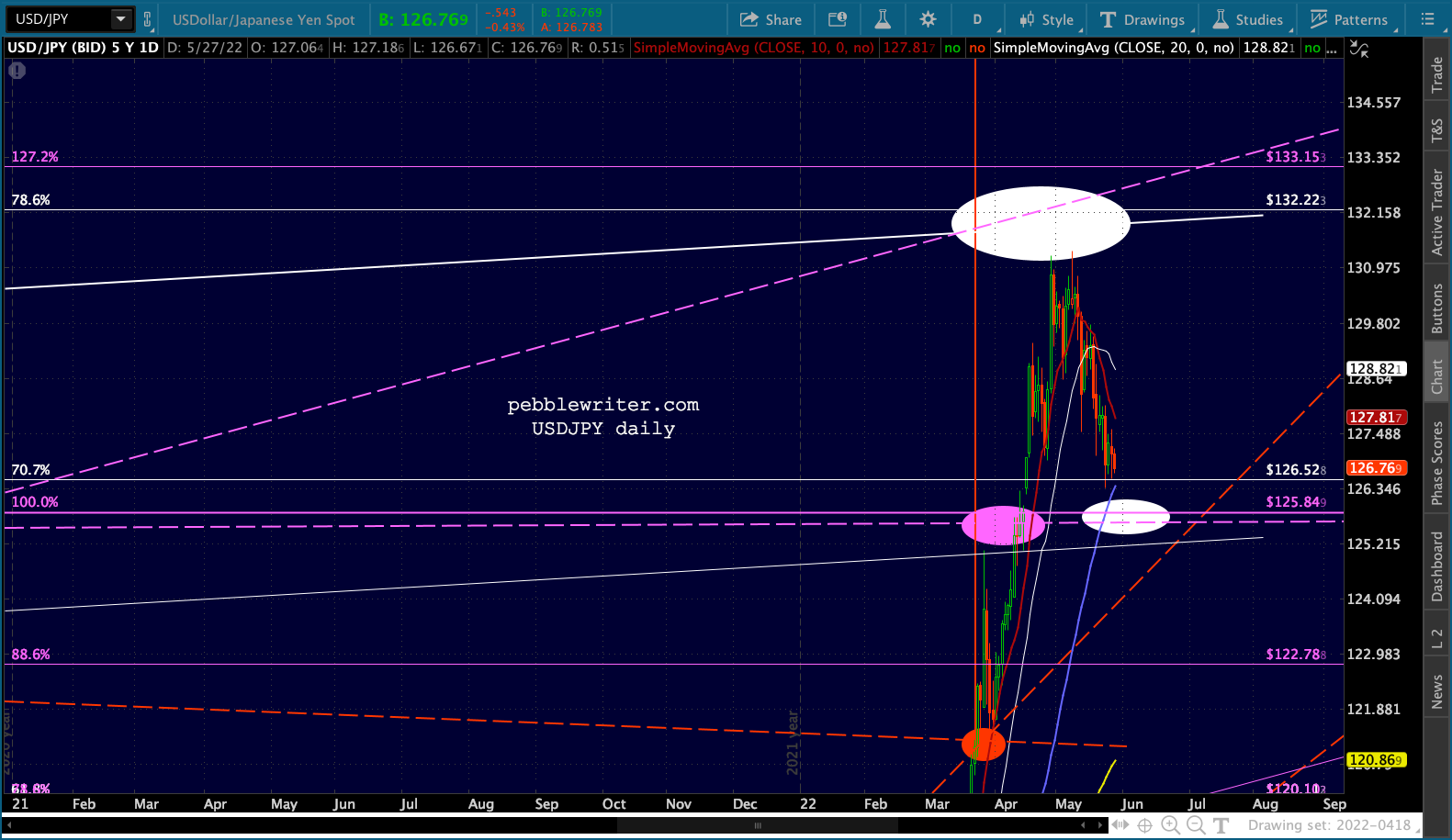Image resolution: width=1452 pixels, height=840 pixels.
Task: Toggle the studies arrows icon at chart corner
Action: click(x=1359, y=49)
